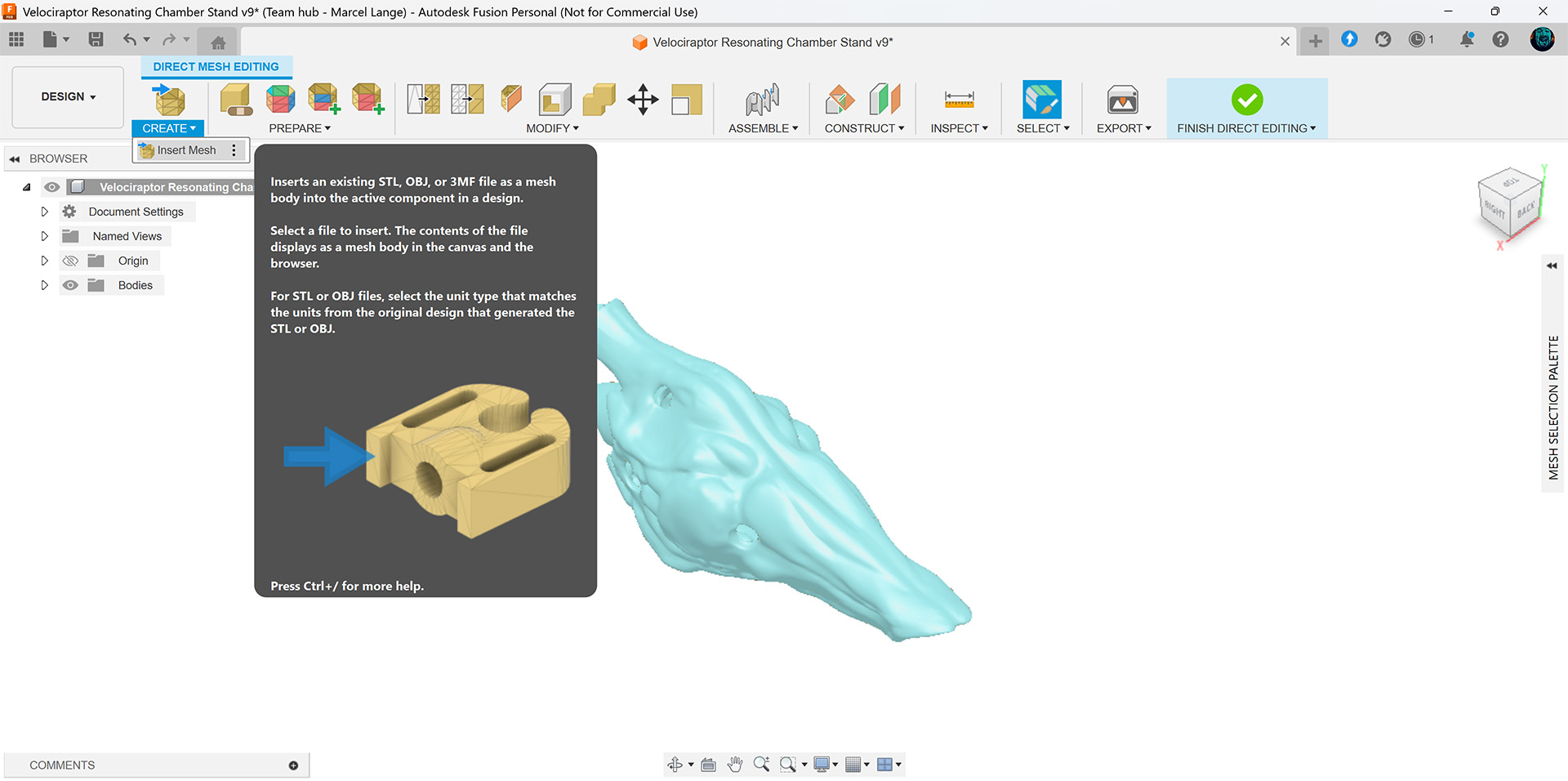The height and width of the screenshot is (781, 1568).
Task: Collapse the root Velociraptor component node
Action: point(27,187)
